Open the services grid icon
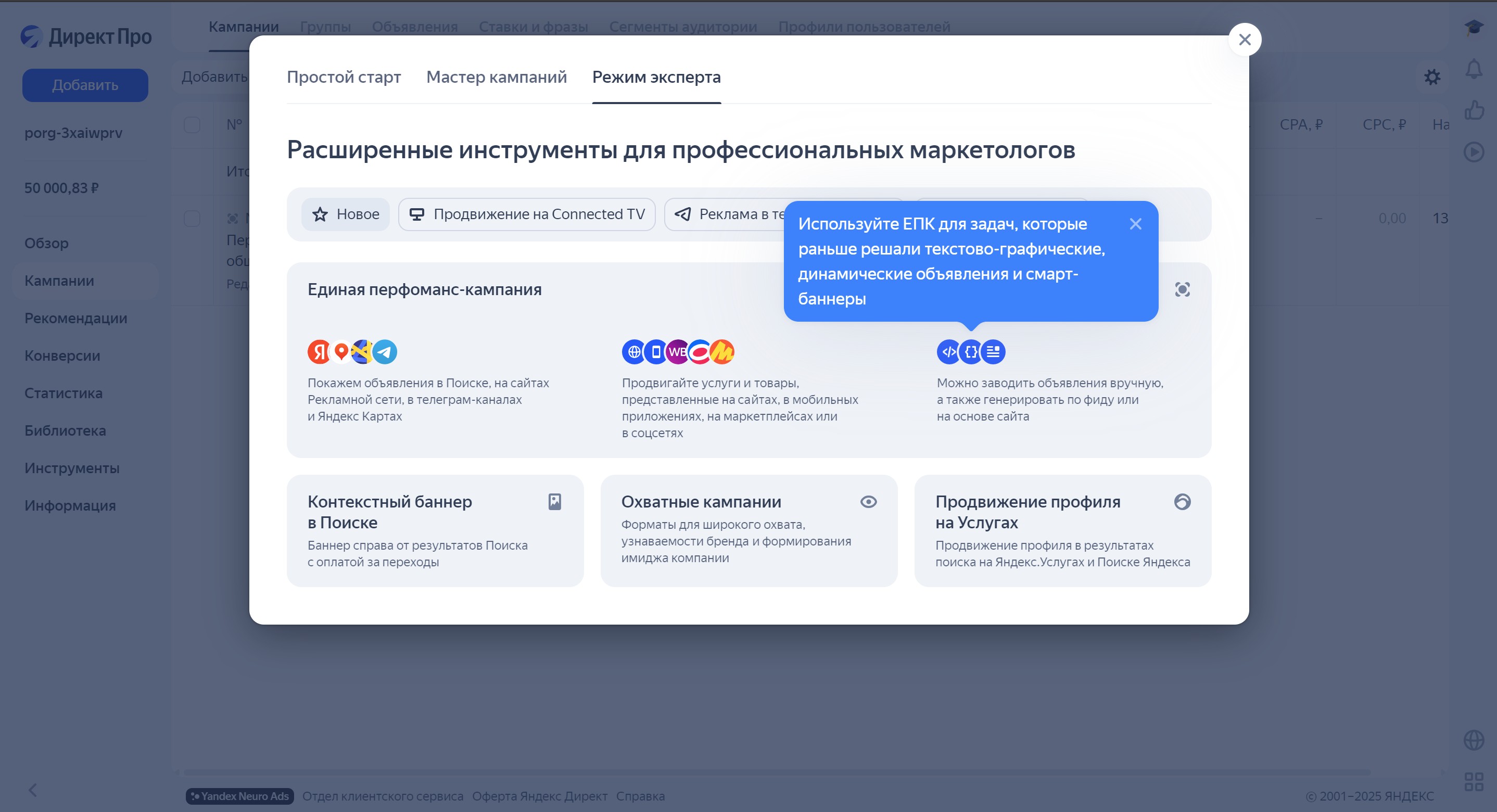Viewport: 1497px width, 812px height. [x=1474, y=781]
